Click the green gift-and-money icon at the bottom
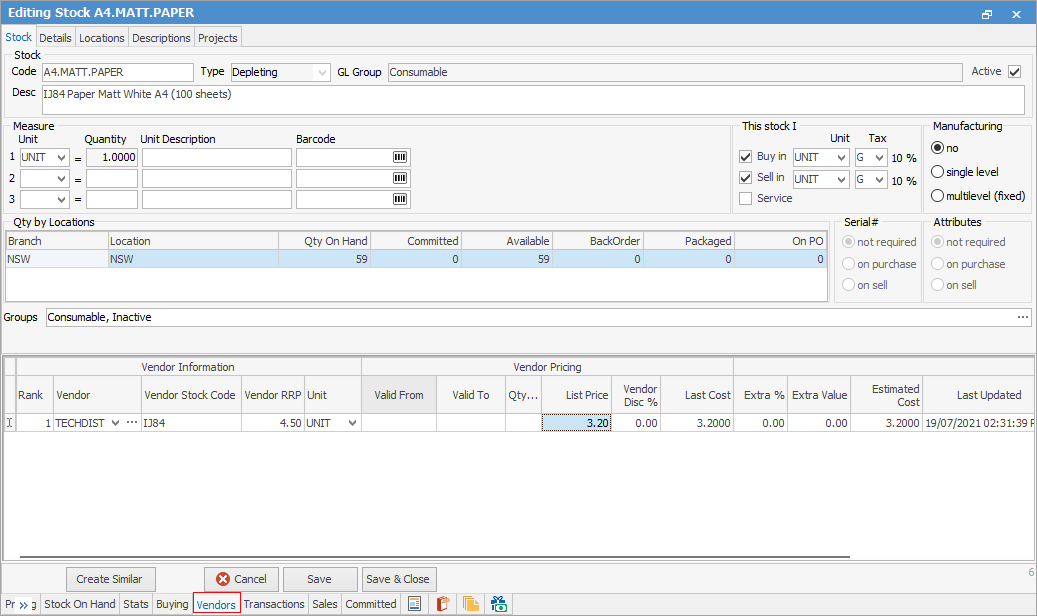The height and width of the screenshot is (616, 1037). click(498, 604)
